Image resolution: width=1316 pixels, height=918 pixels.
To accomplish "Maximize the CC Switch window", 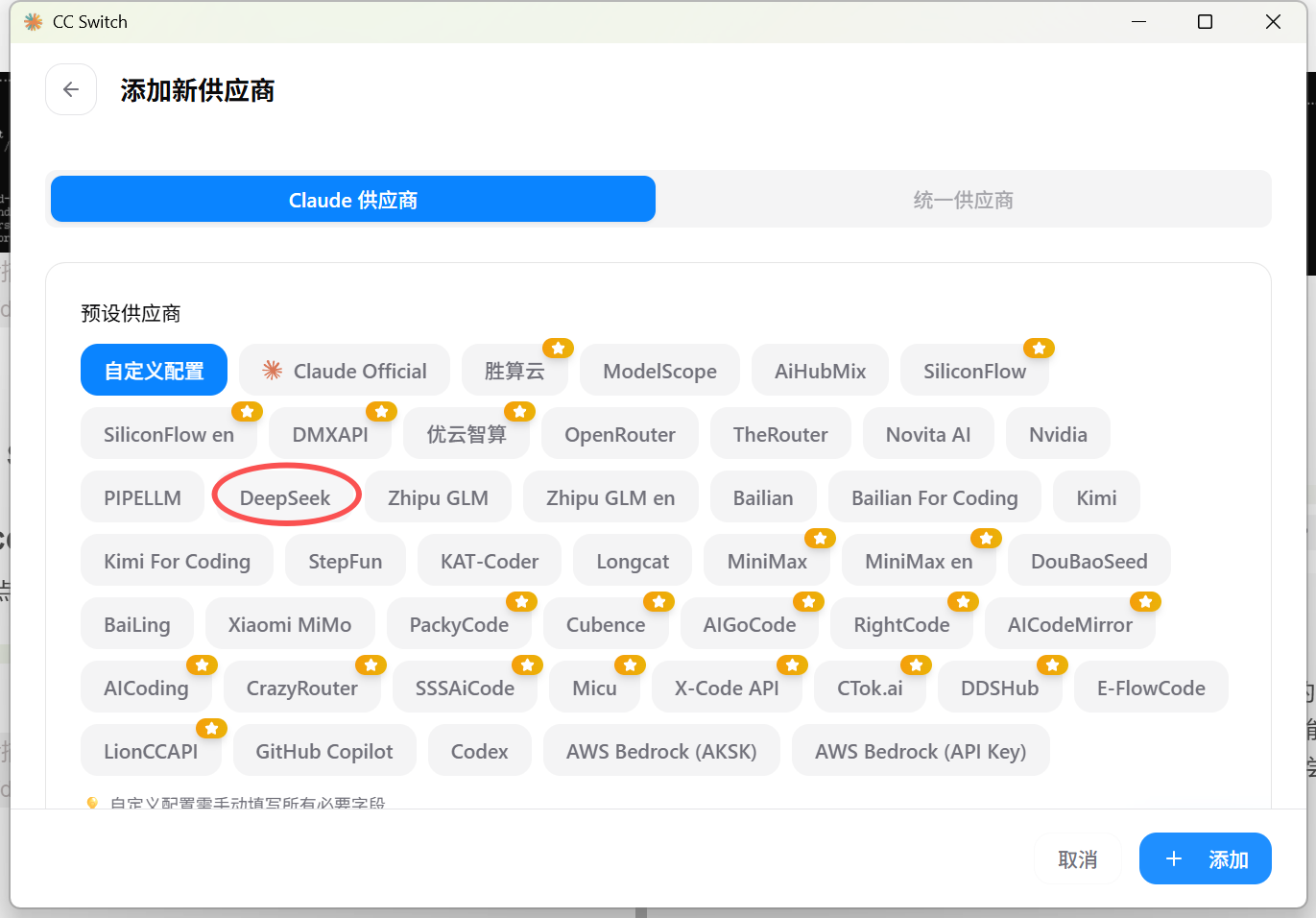I will coord(1206,21).
